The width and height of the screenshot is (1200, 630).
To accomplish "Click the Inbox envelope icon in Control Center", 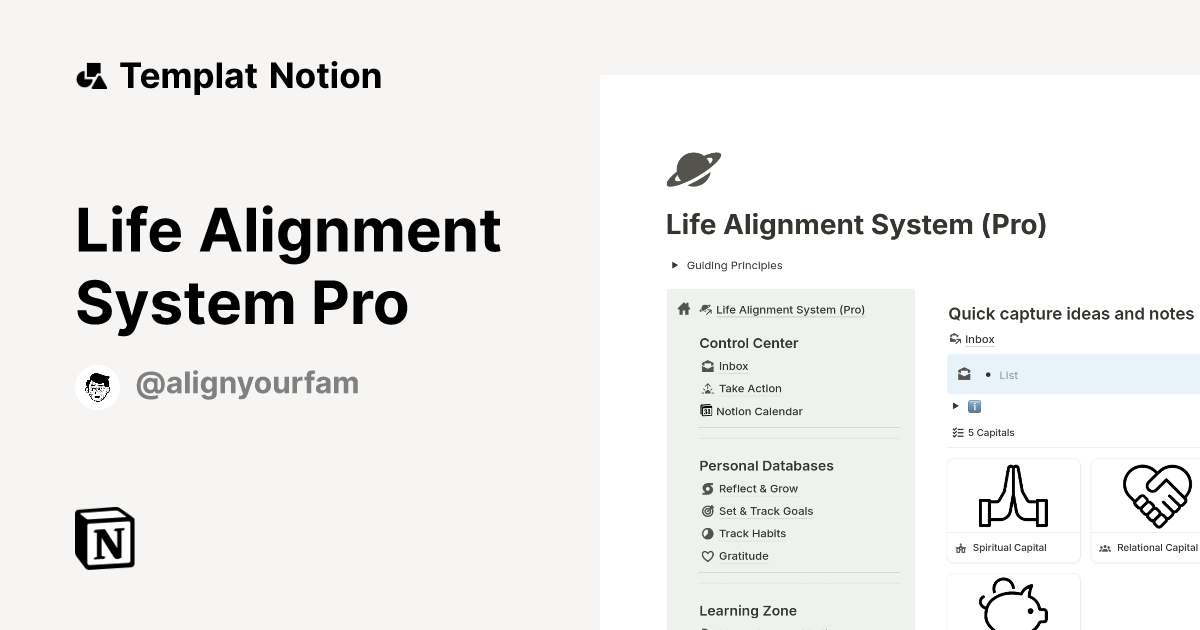I will (707, 366).
